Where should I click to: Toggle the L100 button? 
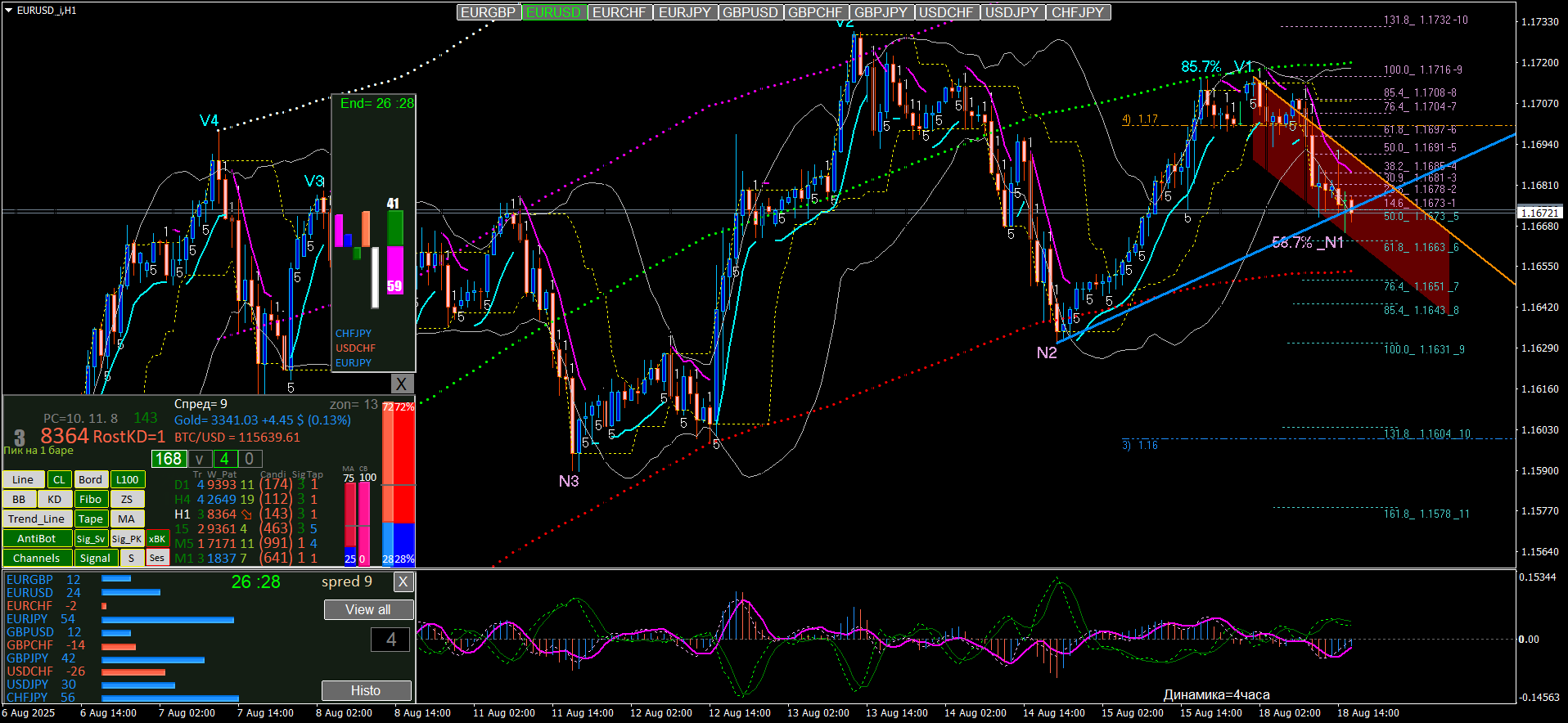click(x=127, y=479)
